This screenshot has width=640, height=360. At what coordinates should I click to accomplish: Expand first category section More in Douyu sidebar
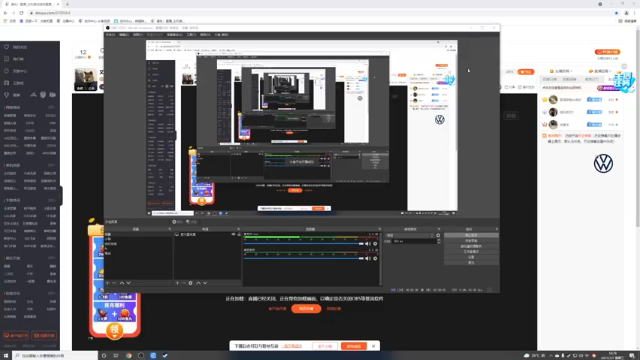coord(52,107)
